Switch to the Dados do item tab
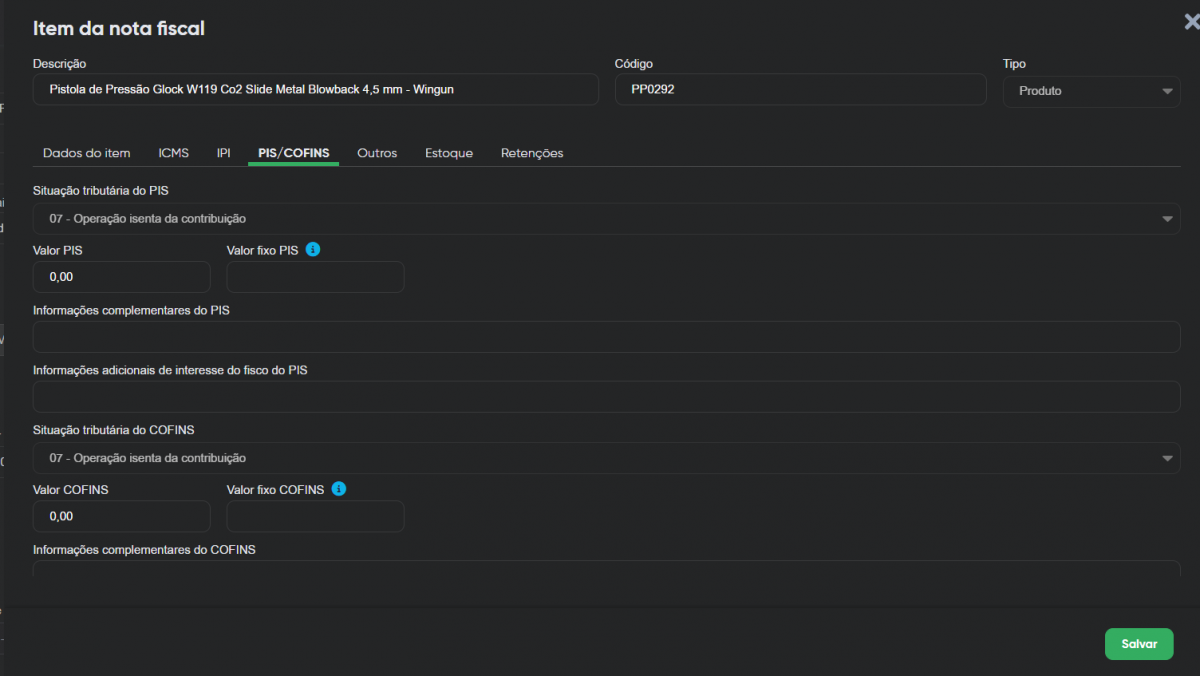 [x=87, y=153]
